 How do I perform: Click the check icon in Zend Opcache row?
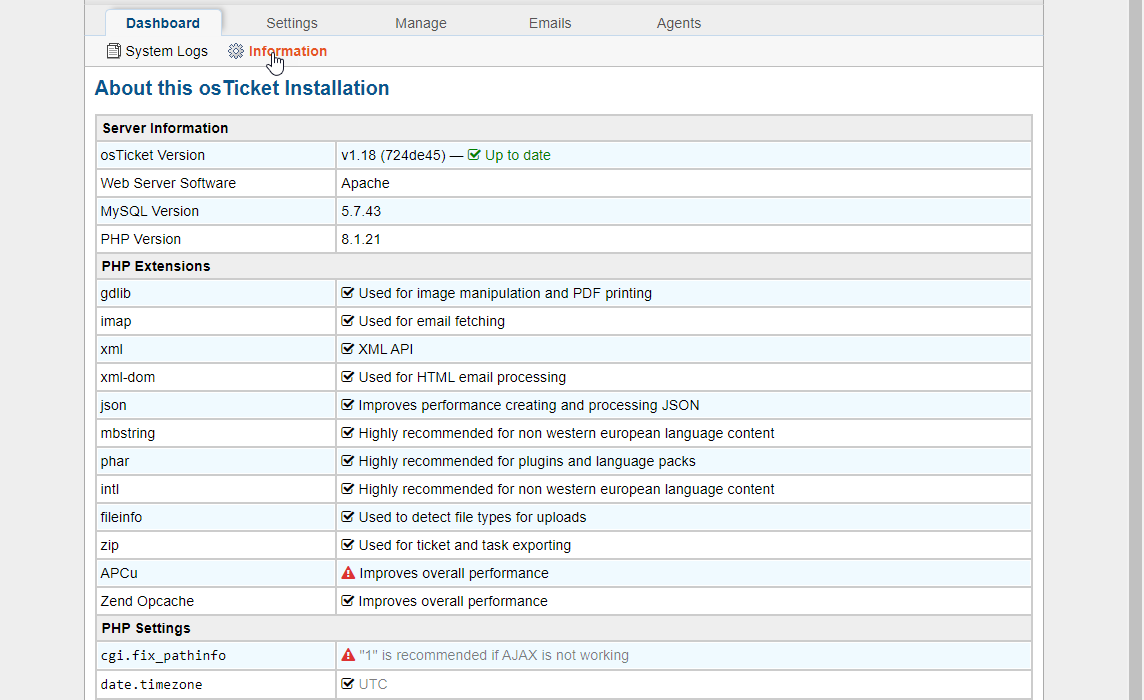coord(348,601)
